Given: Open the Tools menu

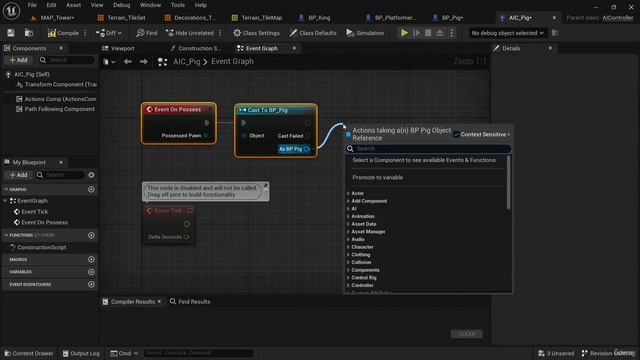Looking at the screenshot, I should (x=178, y=5).
